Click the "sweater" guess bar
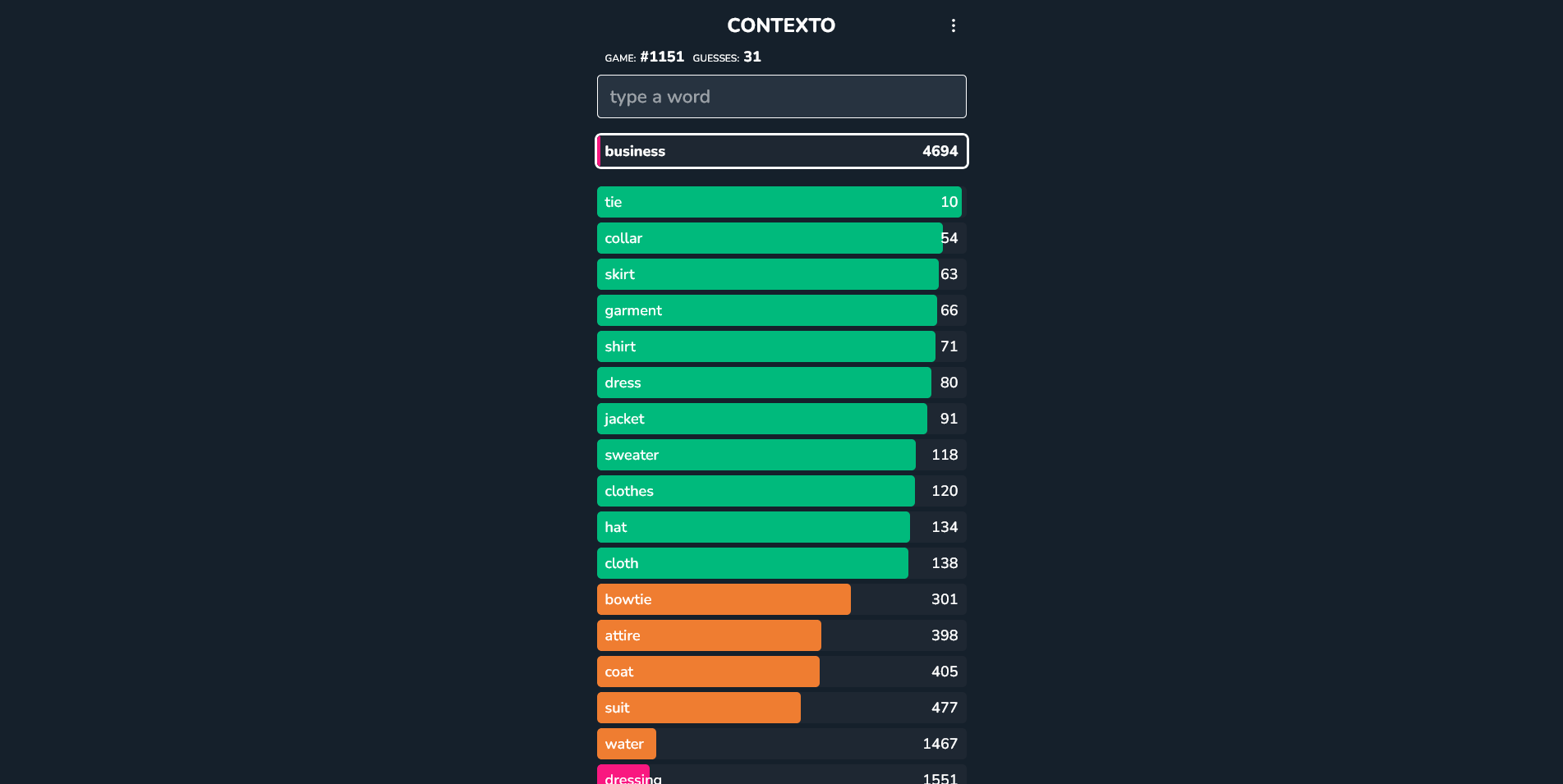Viewport: 1563px width, 784px height. click(x=756, y=455)
